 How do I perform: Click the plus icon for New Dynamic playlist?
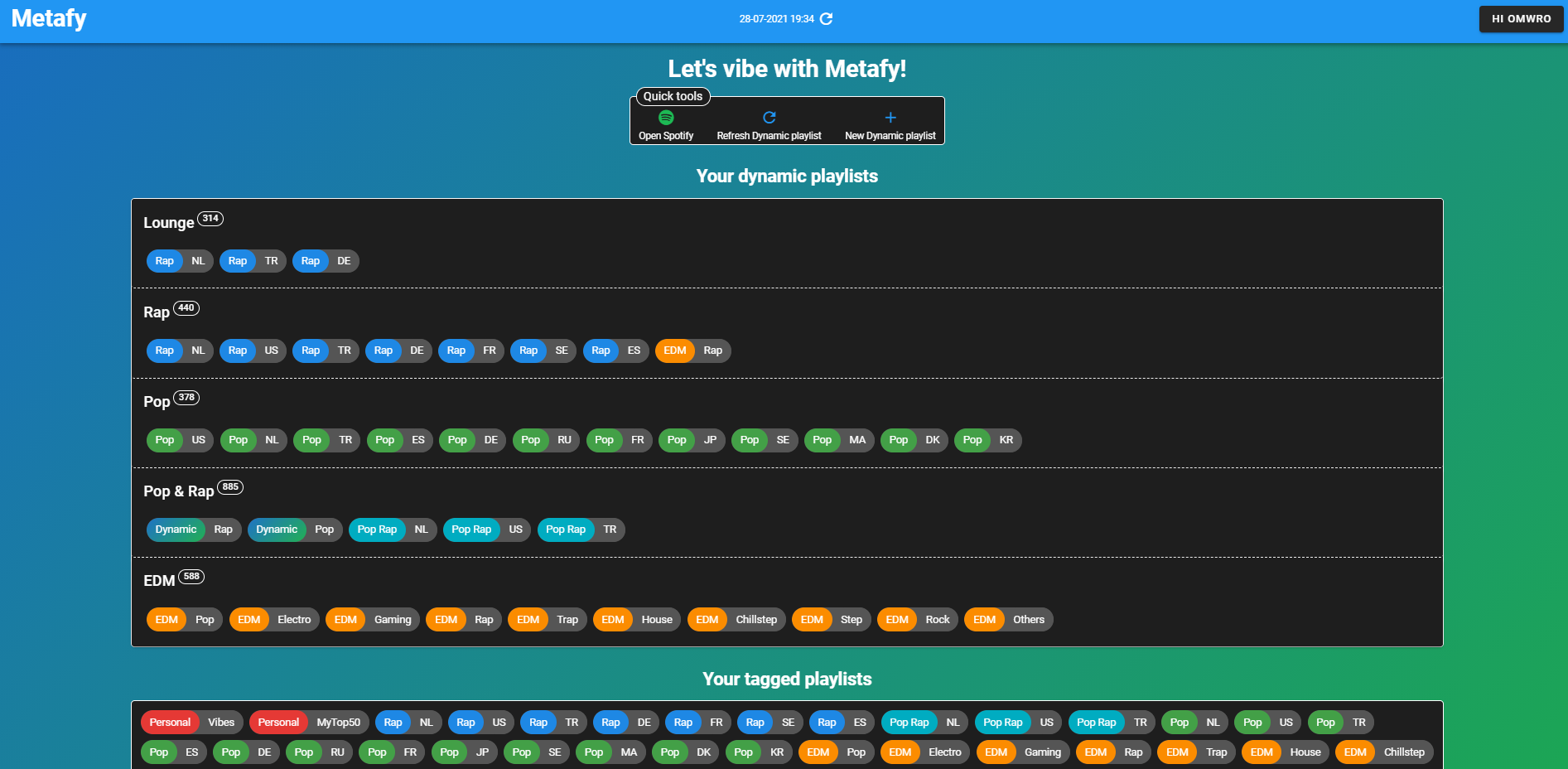[890, 118]
